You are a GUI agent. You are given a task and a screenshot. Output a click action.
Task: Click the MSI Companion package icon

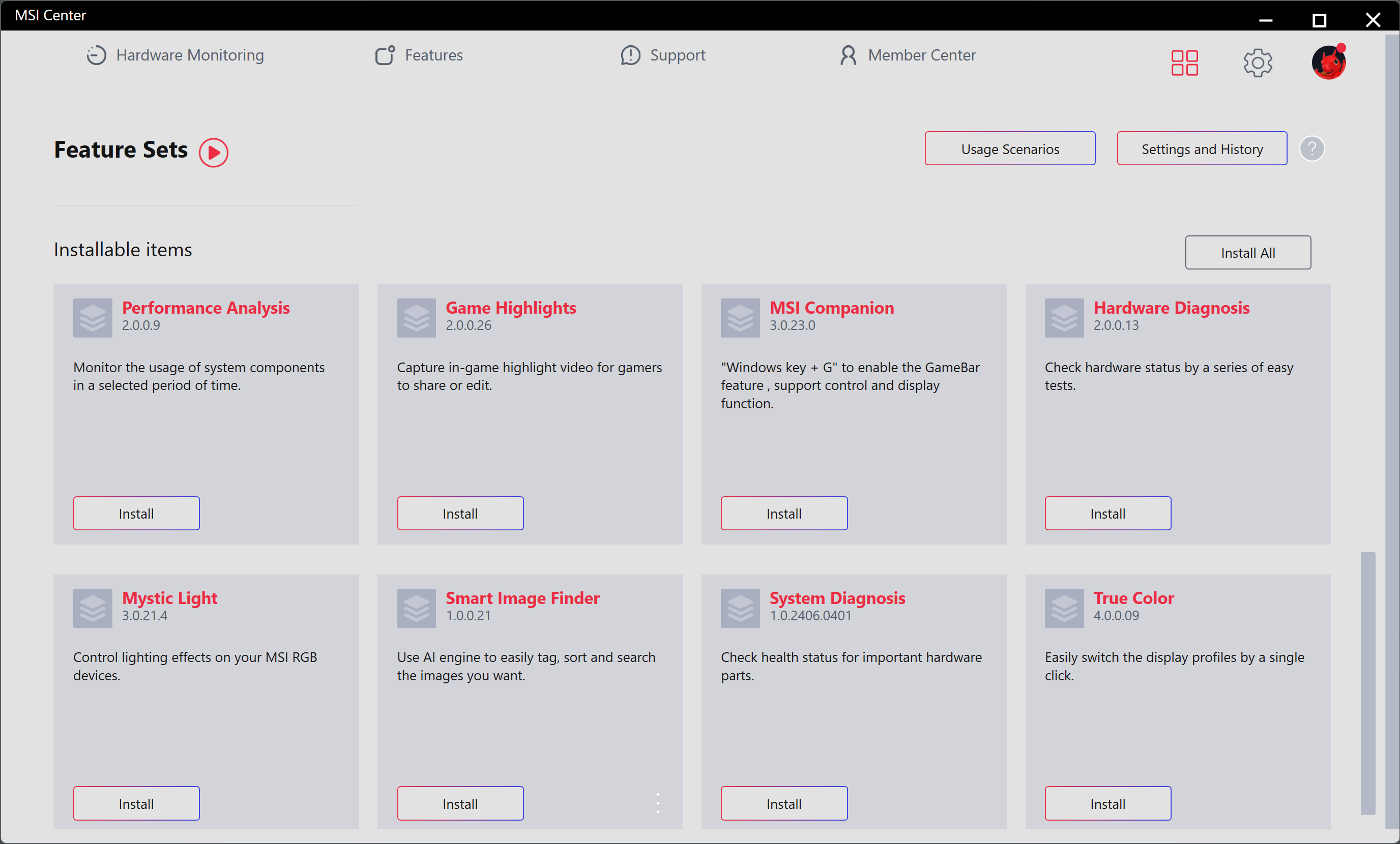[740, 318]
